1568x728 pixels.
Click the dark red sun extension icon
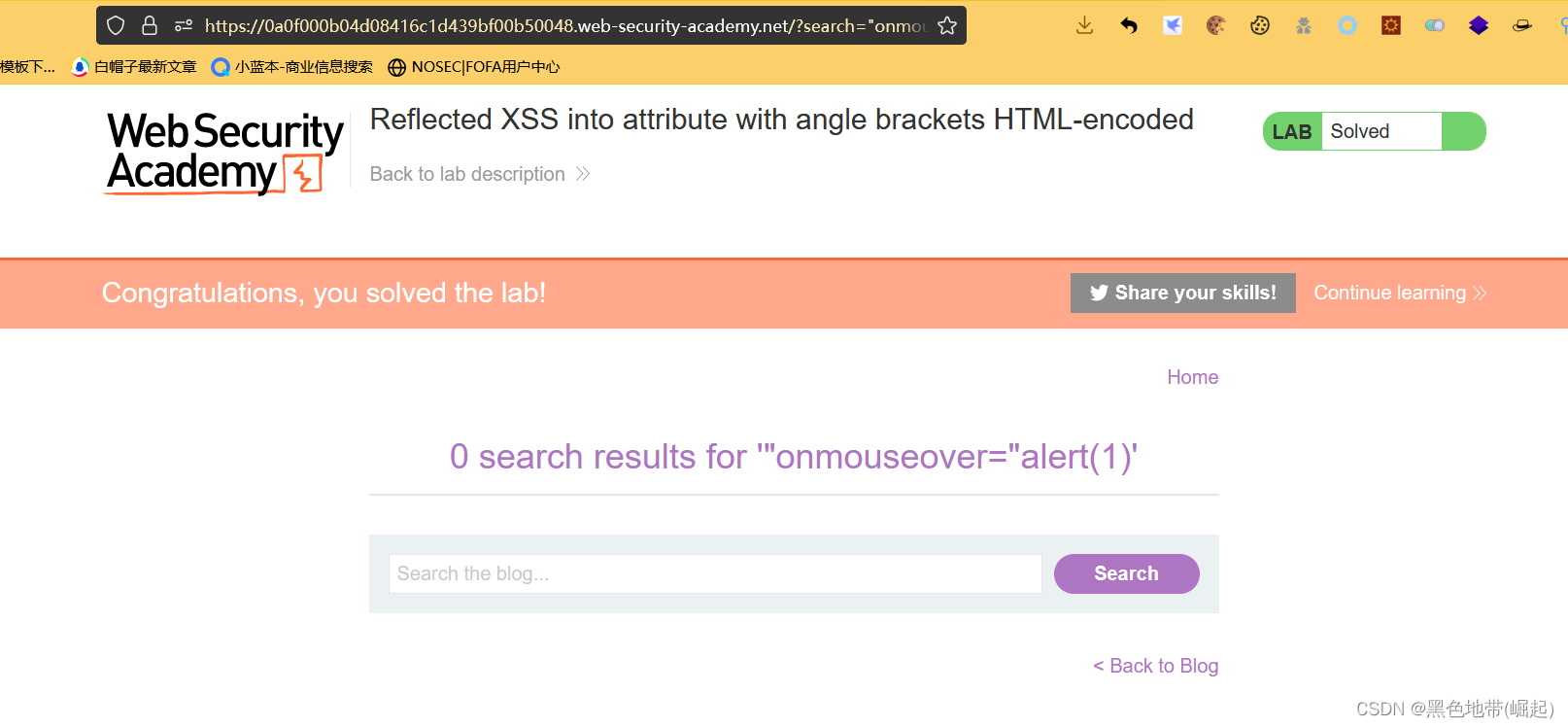pyautogui.click(x=1391, y=25)
